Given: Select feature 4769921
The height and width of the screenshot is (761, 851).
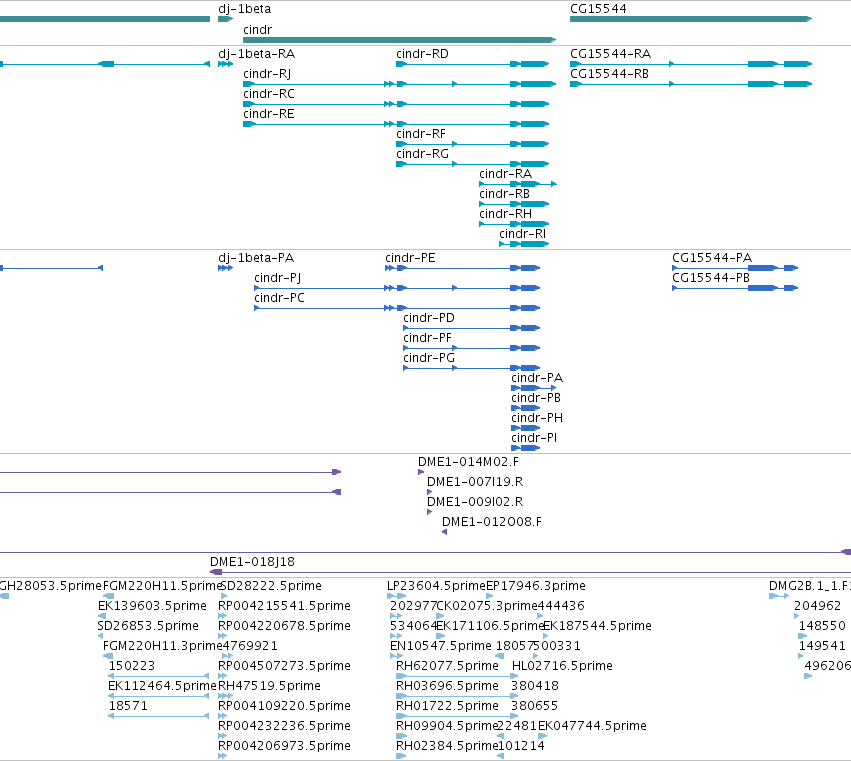Looking at the screenshot, I should coord(226,656).
